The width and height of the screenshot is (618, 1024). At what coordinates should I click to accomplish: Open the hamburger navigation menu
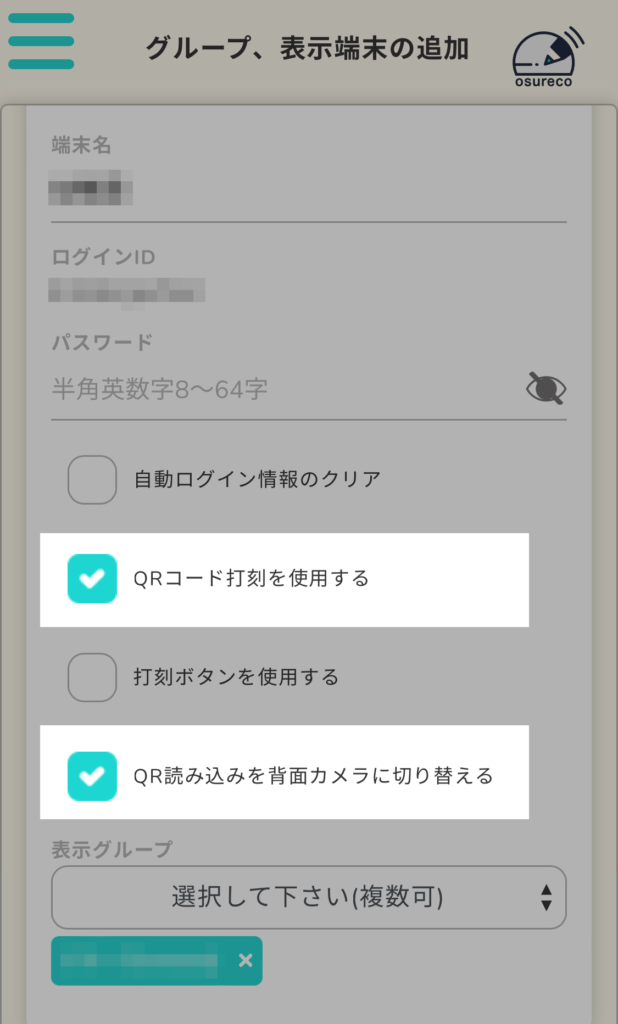tap(41, 41)
